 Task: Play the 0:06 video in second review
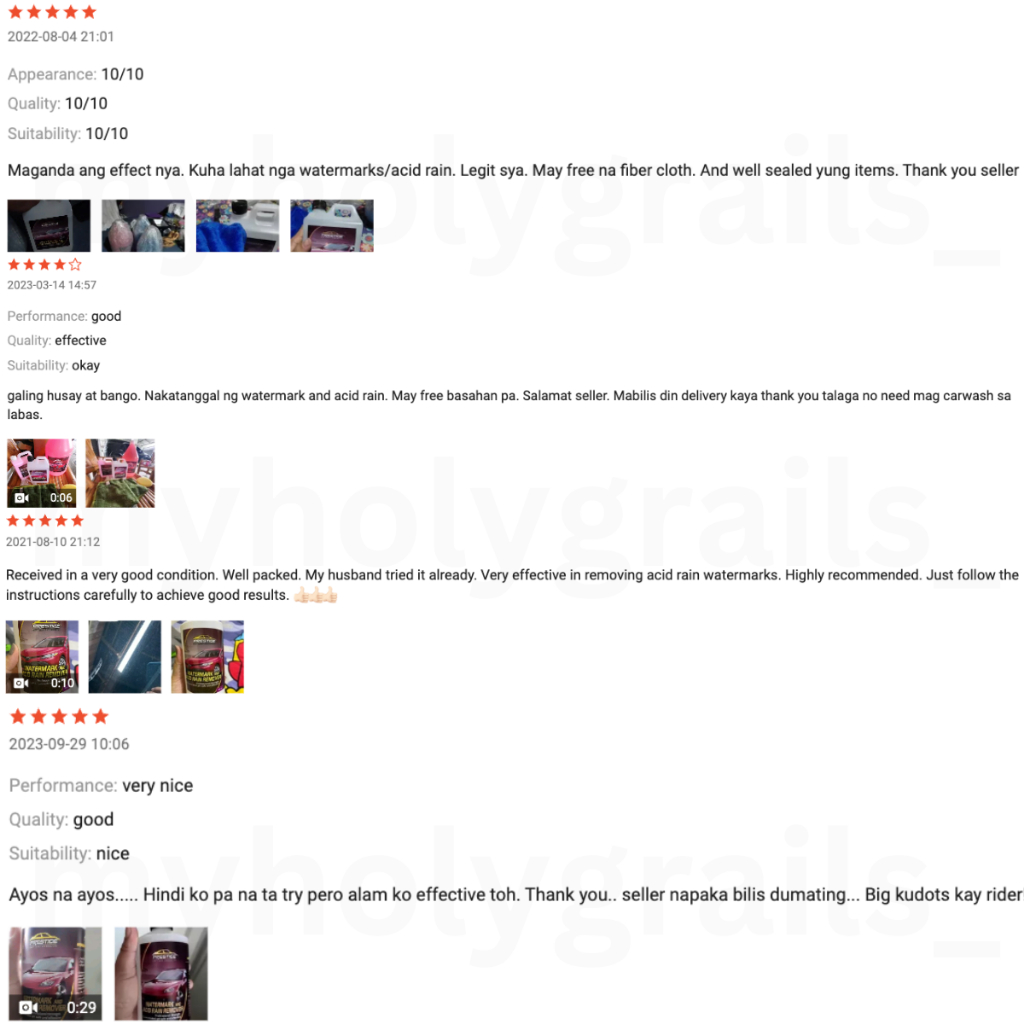point(41,473)
